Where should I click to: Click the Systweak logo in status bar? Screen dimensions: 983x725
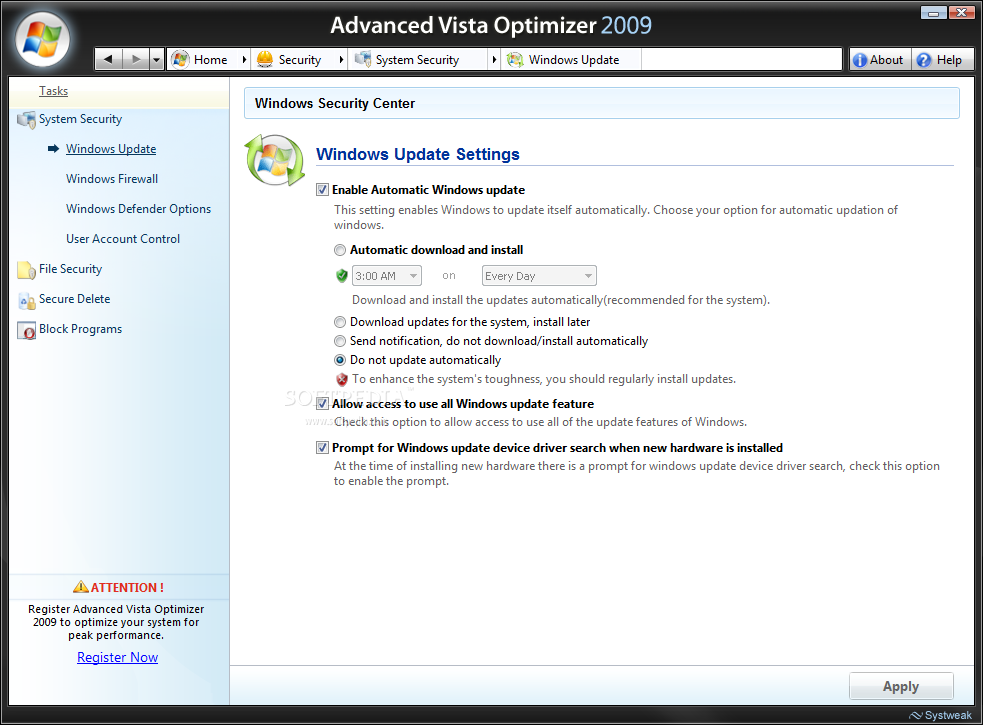click(941, 715)
